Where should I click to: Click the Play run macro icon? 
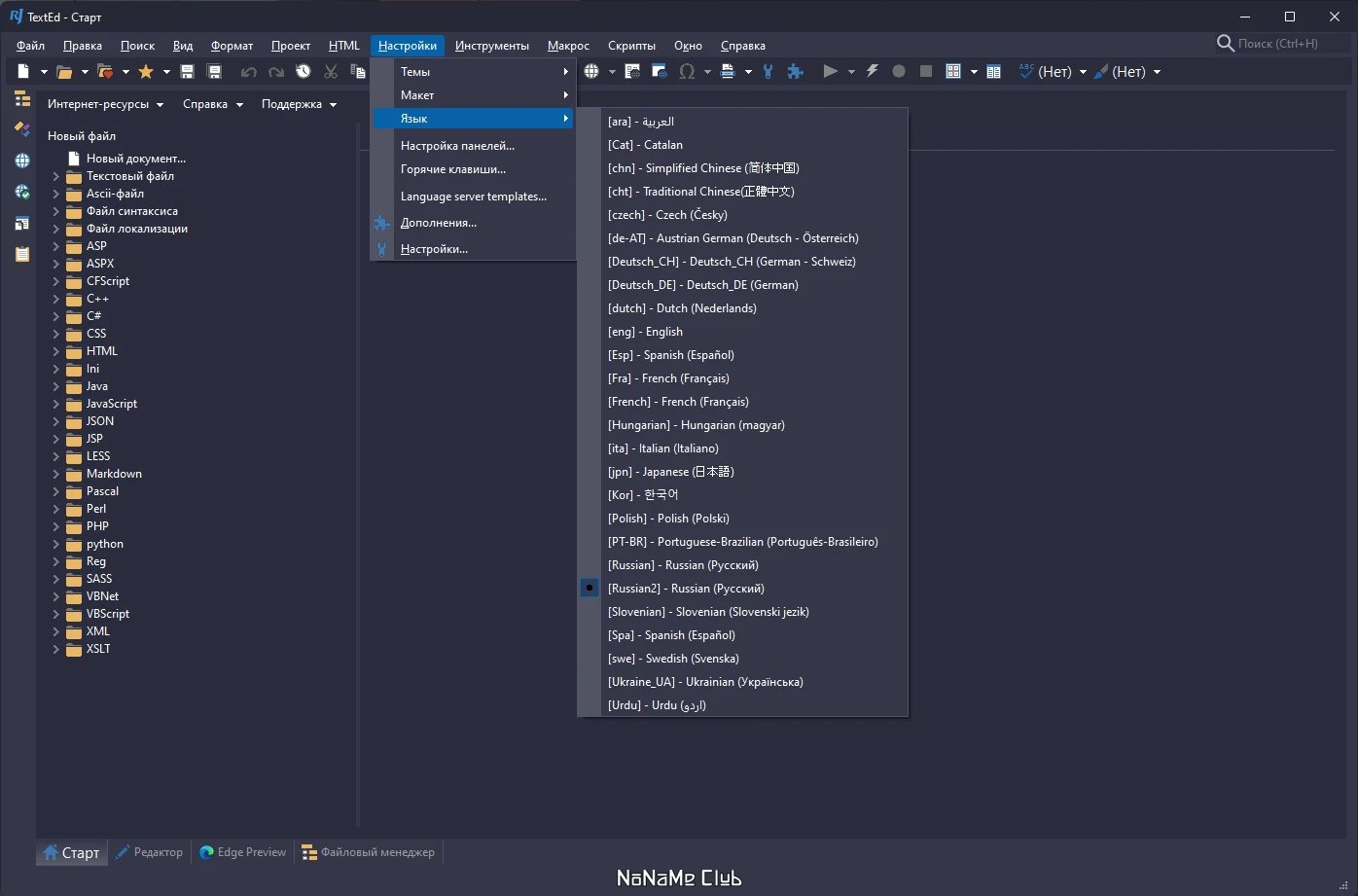click(830, 71)
